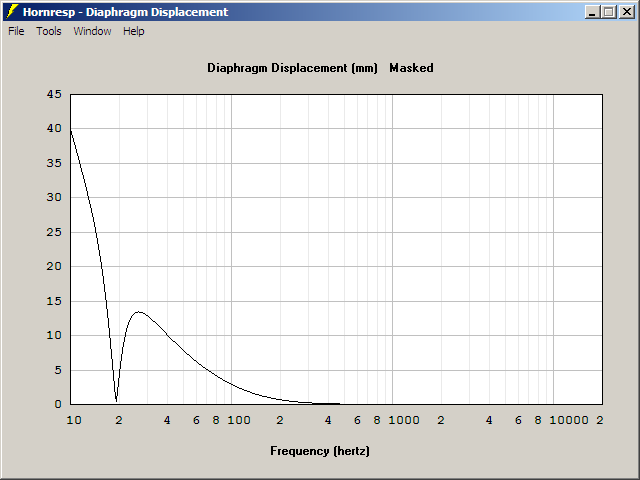Click the x-axis label 100
This screenshot has height=480, width=640.
tap(239, 420)
